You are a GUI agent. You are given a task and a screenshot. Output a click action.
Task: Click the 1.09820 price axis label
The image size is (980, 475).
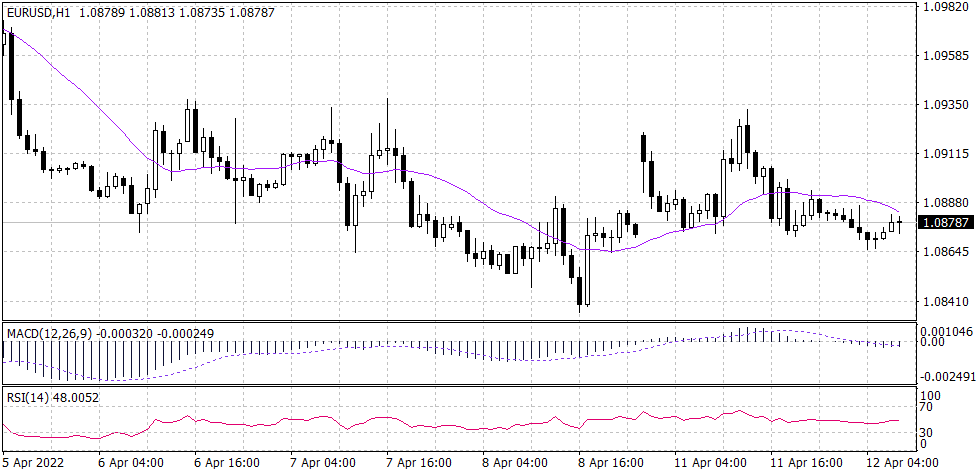[946, 7]
